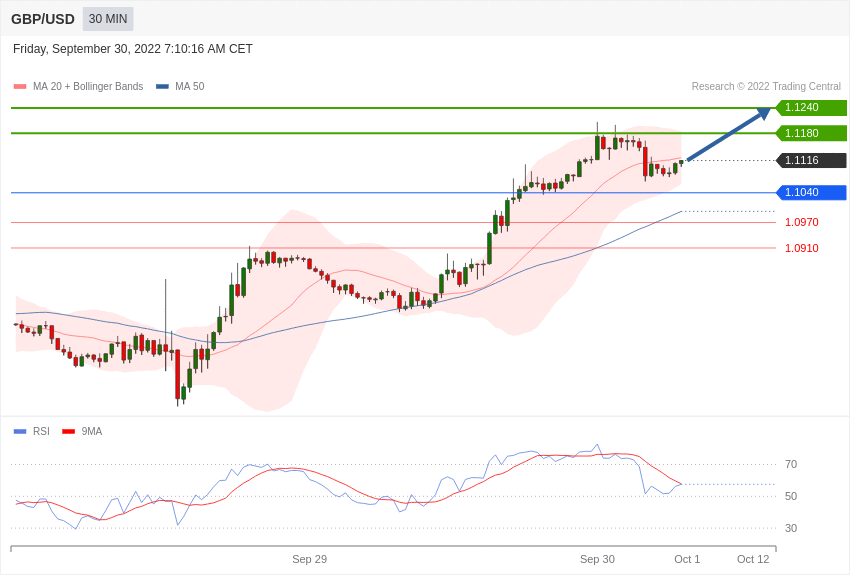The height and width of the screenshot is (576, 850).
Task: Click the RSI 70 level label
Action: coord(791,464)
